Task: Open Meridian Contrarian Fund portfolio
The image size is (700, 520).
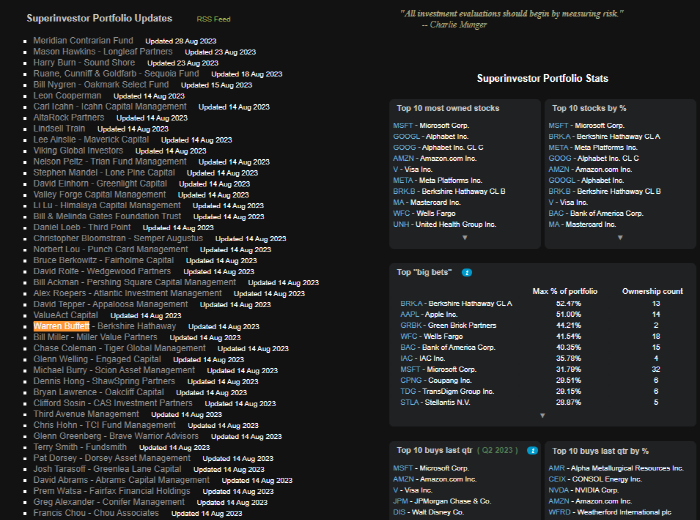Action: (83, 41)
